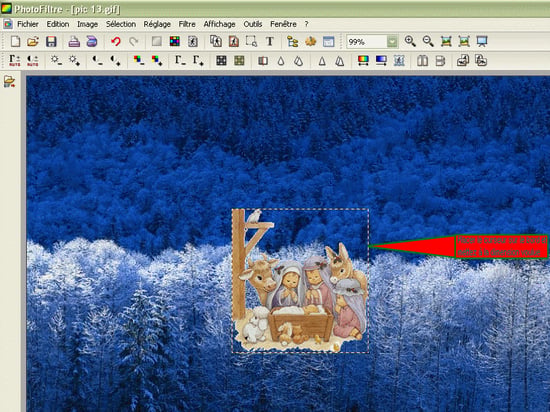This screenshot has width=550, height=412.
Task: Expand the 99% zoom dropdown arrow
Action: click(x=393, y=42)
